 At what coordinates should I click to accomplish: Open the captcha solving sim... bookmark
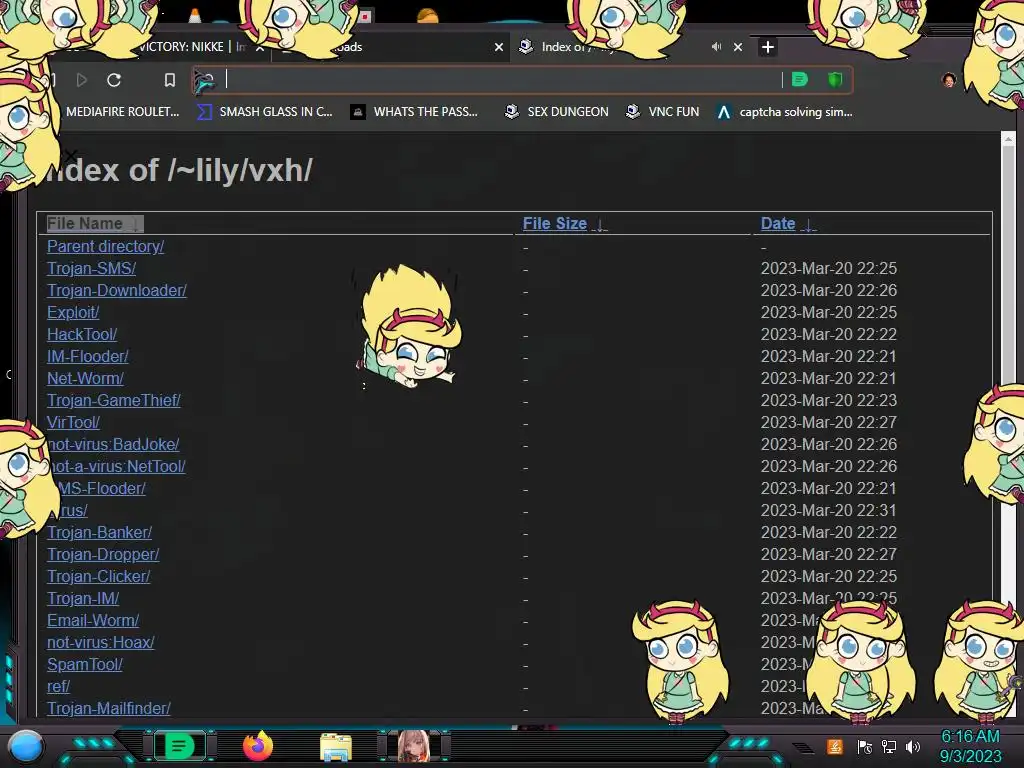784,112
